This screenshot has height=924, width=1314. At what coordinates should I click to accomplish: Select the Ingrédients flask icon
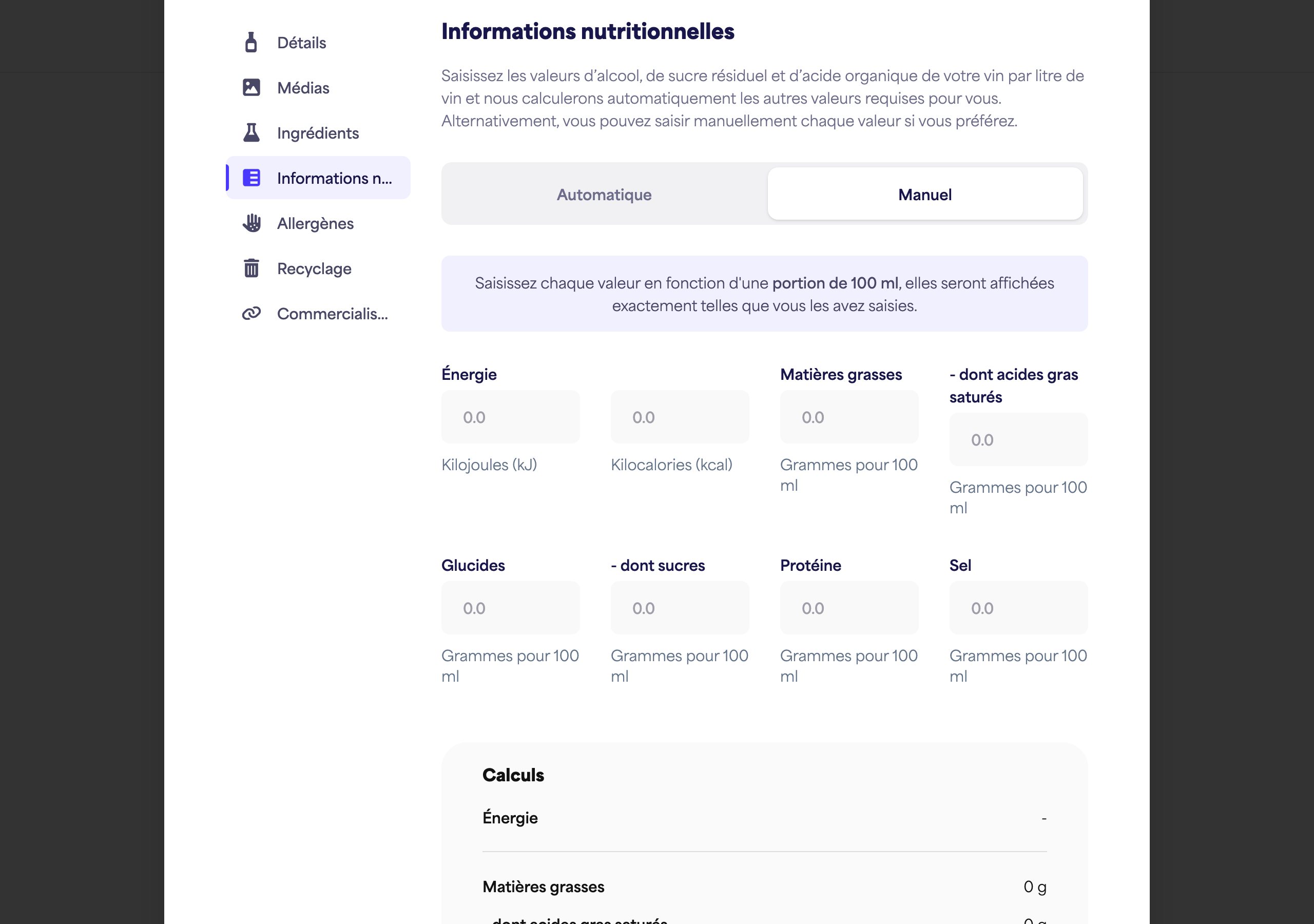[251, 133]
